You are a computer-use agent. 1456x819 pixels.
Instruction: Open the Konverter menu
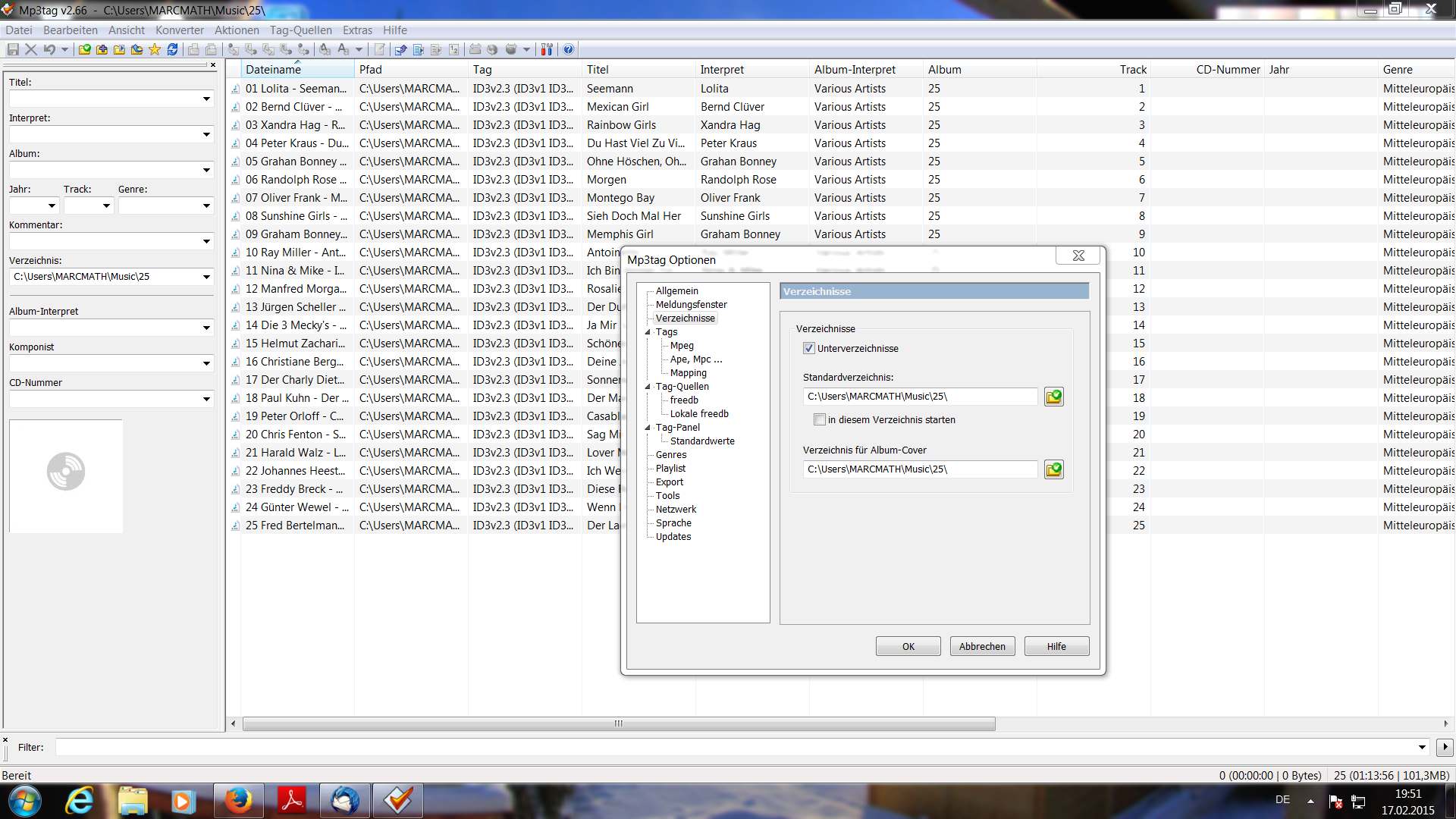click(180, 30)
